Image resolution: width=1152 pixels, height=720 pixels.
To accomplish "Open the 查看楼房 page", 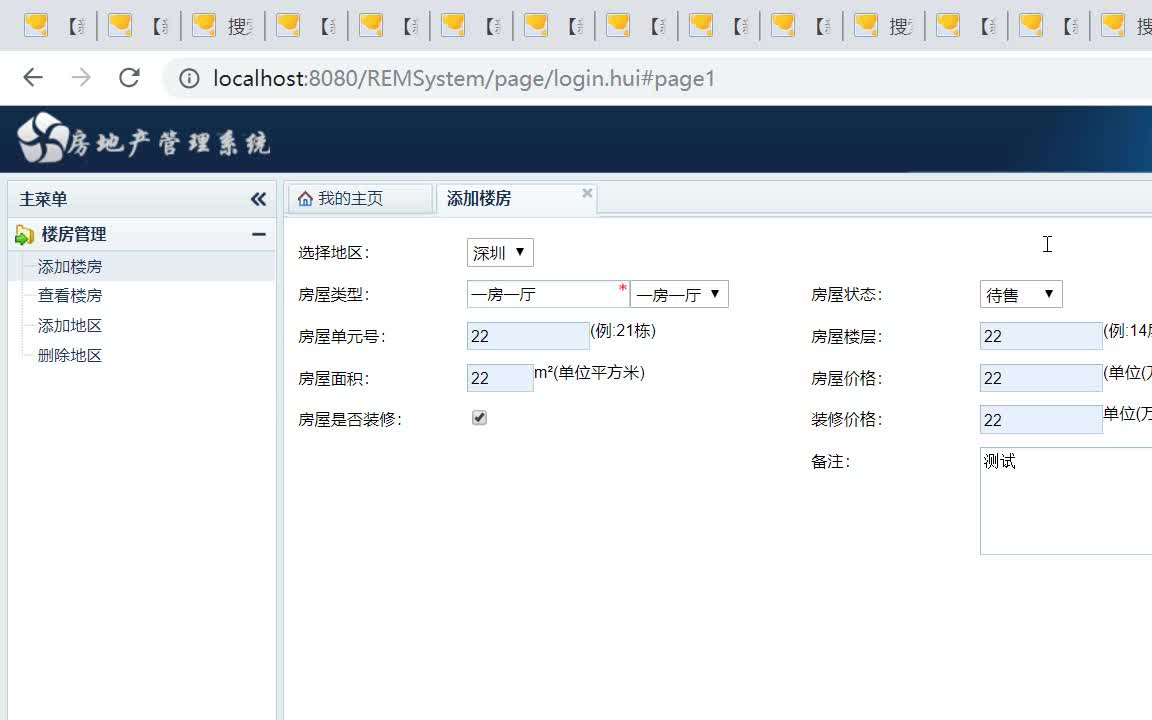I will click(x=69, y=295).
